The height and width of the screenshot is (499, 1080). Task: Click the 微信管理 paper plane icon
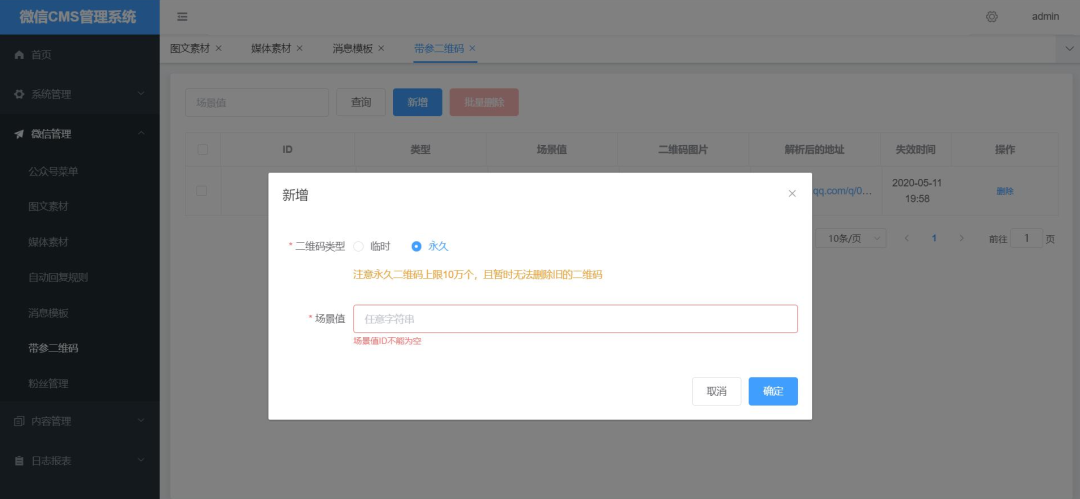click(19, 134)
